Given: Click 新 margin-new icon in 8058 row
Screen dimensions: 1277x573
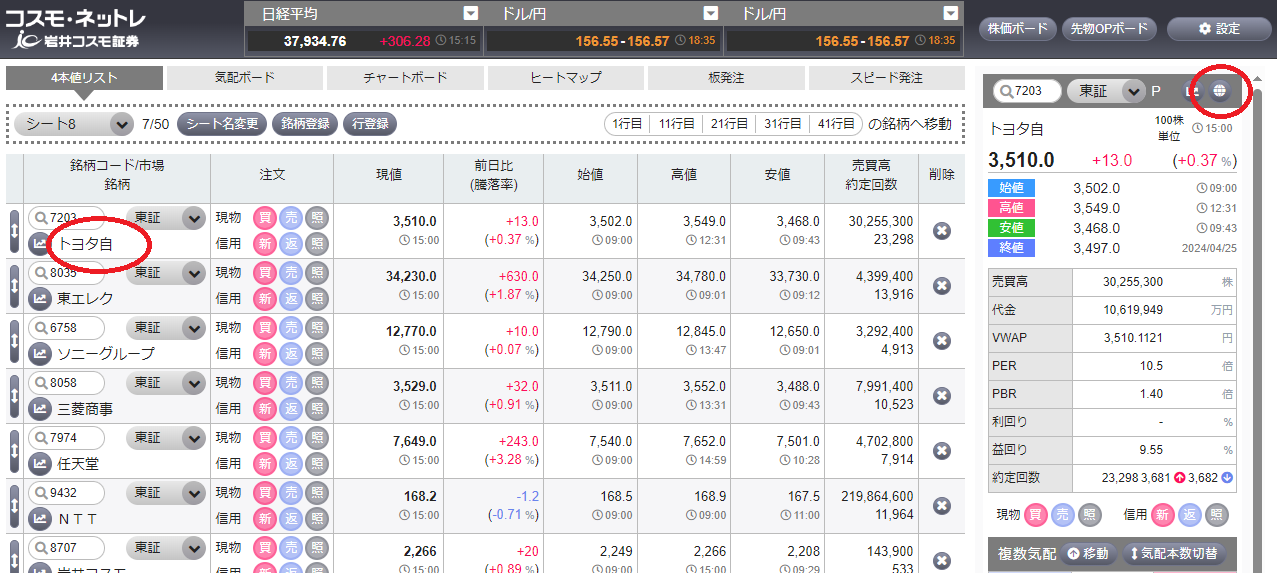Looking at the screenshot, I should (265, 408).
